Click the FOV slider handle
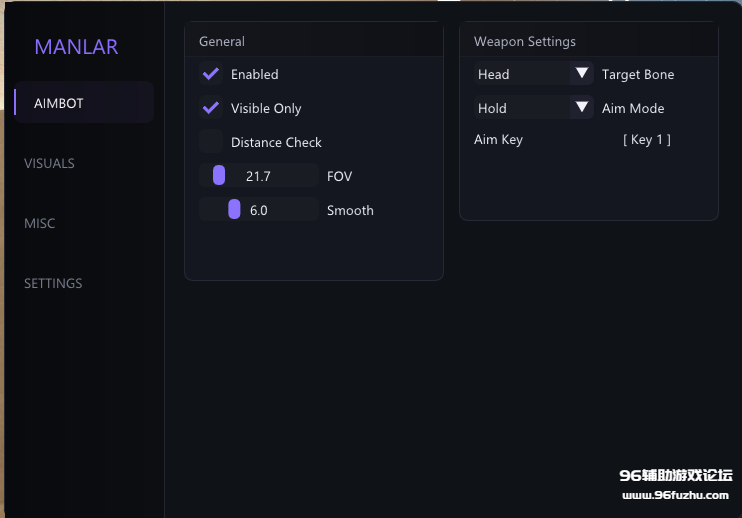This screenshot has width=742, height=518. tap(219, 176)
